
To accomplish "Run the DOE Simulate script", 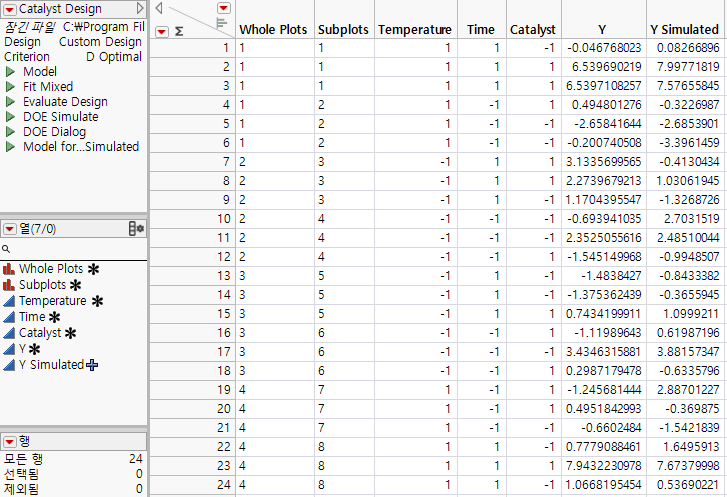I will [x=10, y=117].
